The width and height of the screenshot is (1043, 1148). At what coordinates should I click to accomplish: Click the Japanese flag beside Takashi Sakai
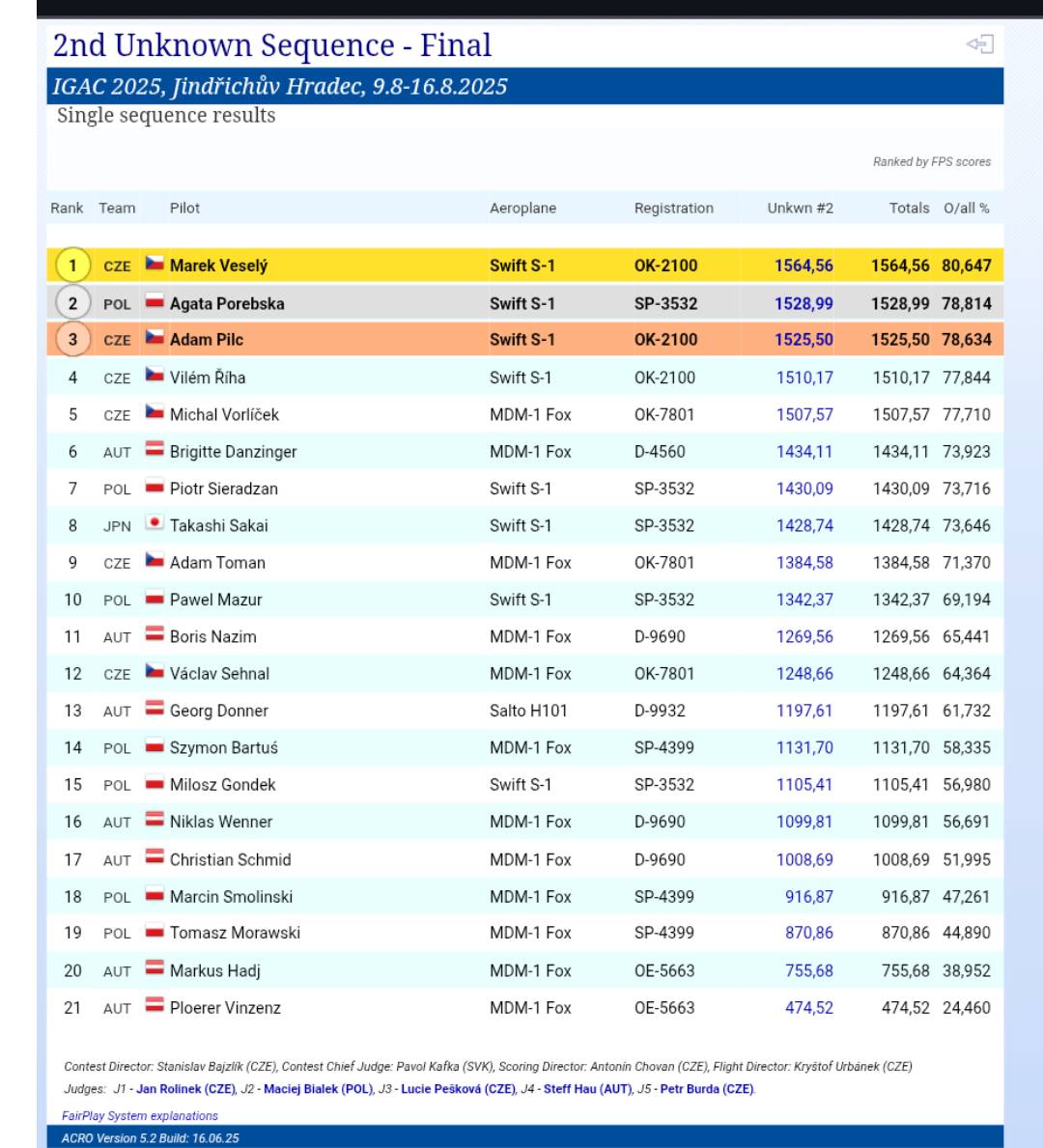[155, 523]
